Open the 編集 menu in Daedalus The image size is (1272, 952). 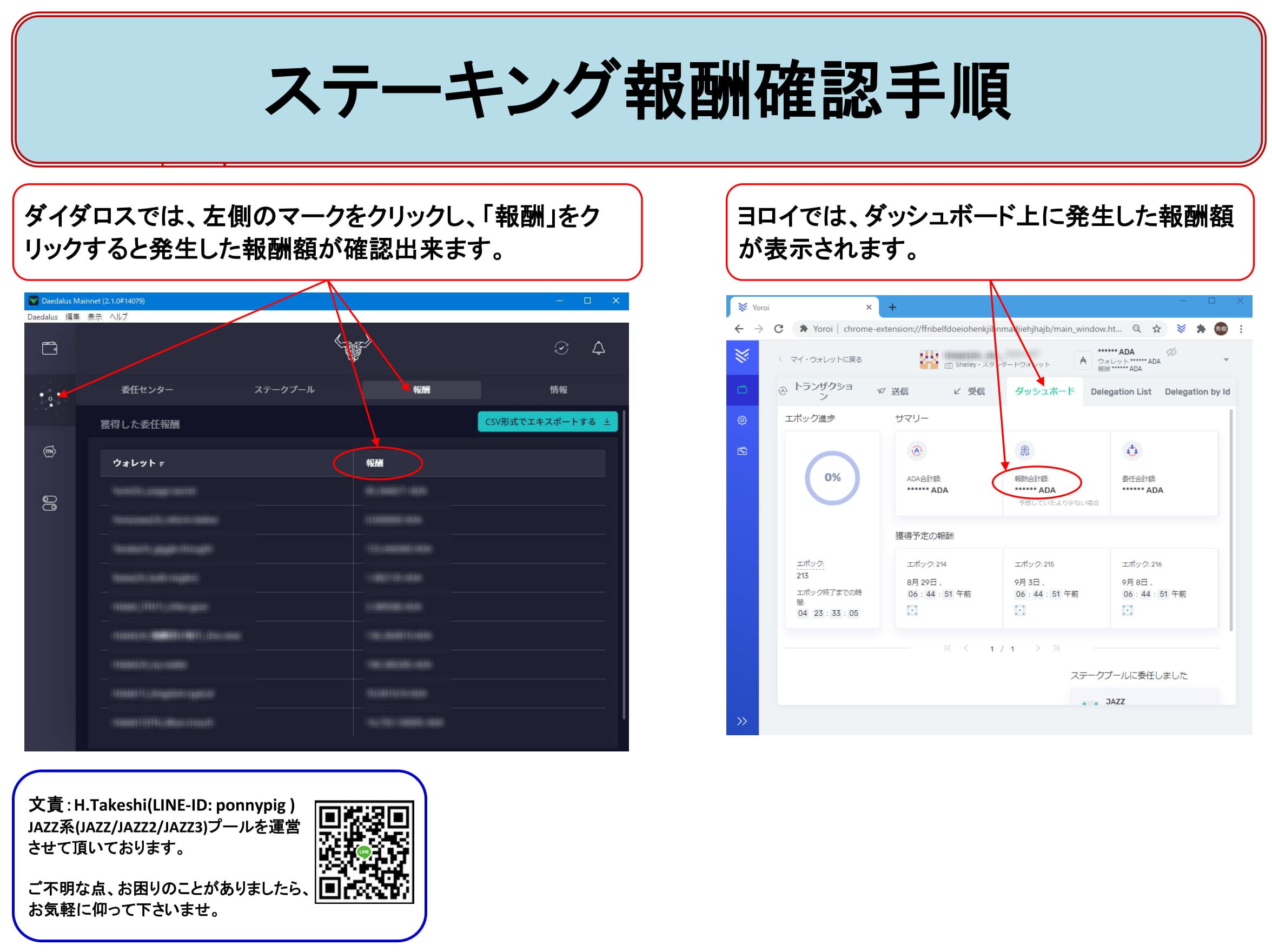[x=72, y=317]
